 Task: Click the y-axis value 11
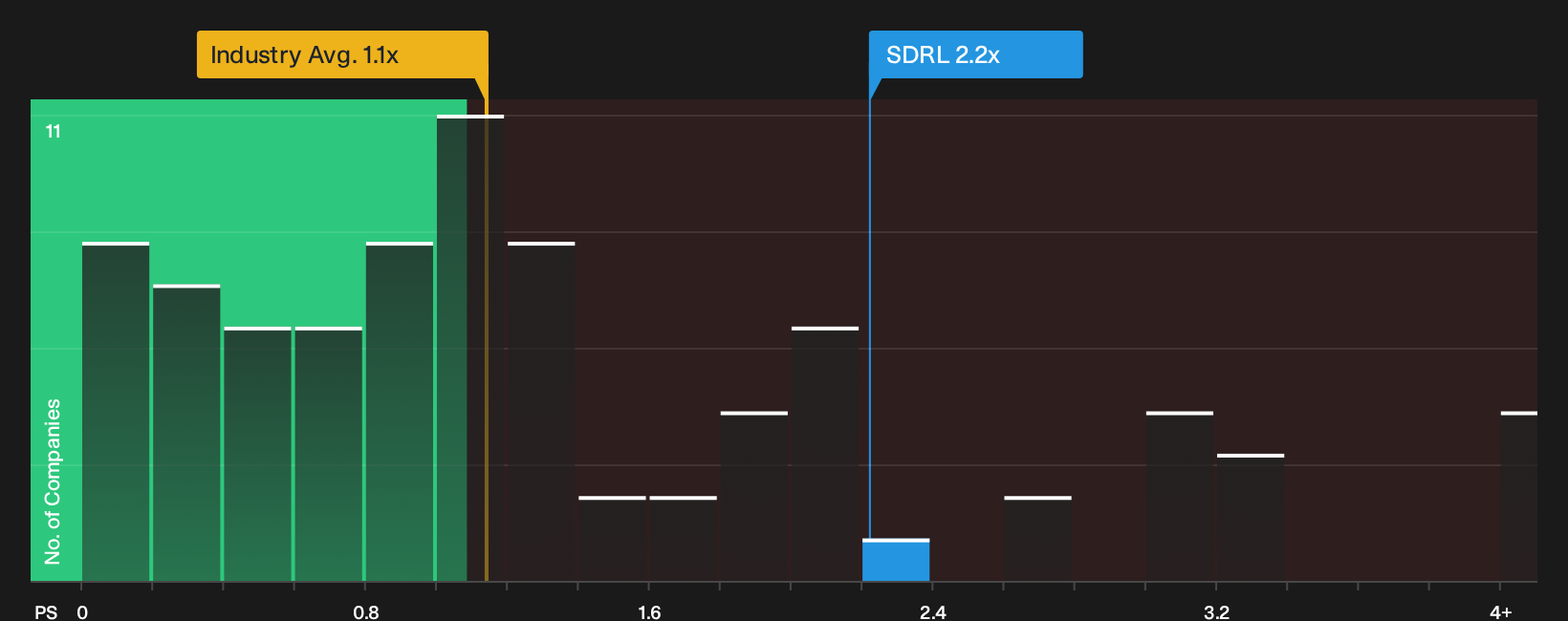pyautogui.click(x=54, y=132)
